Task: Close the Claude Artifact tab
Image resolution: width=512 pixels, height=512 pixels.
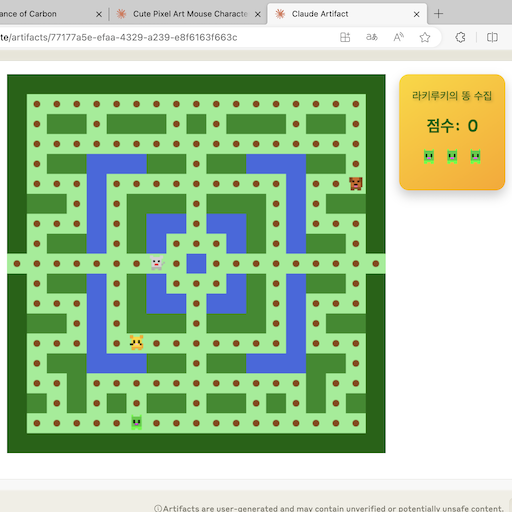Action: click(x=416, y=14)
